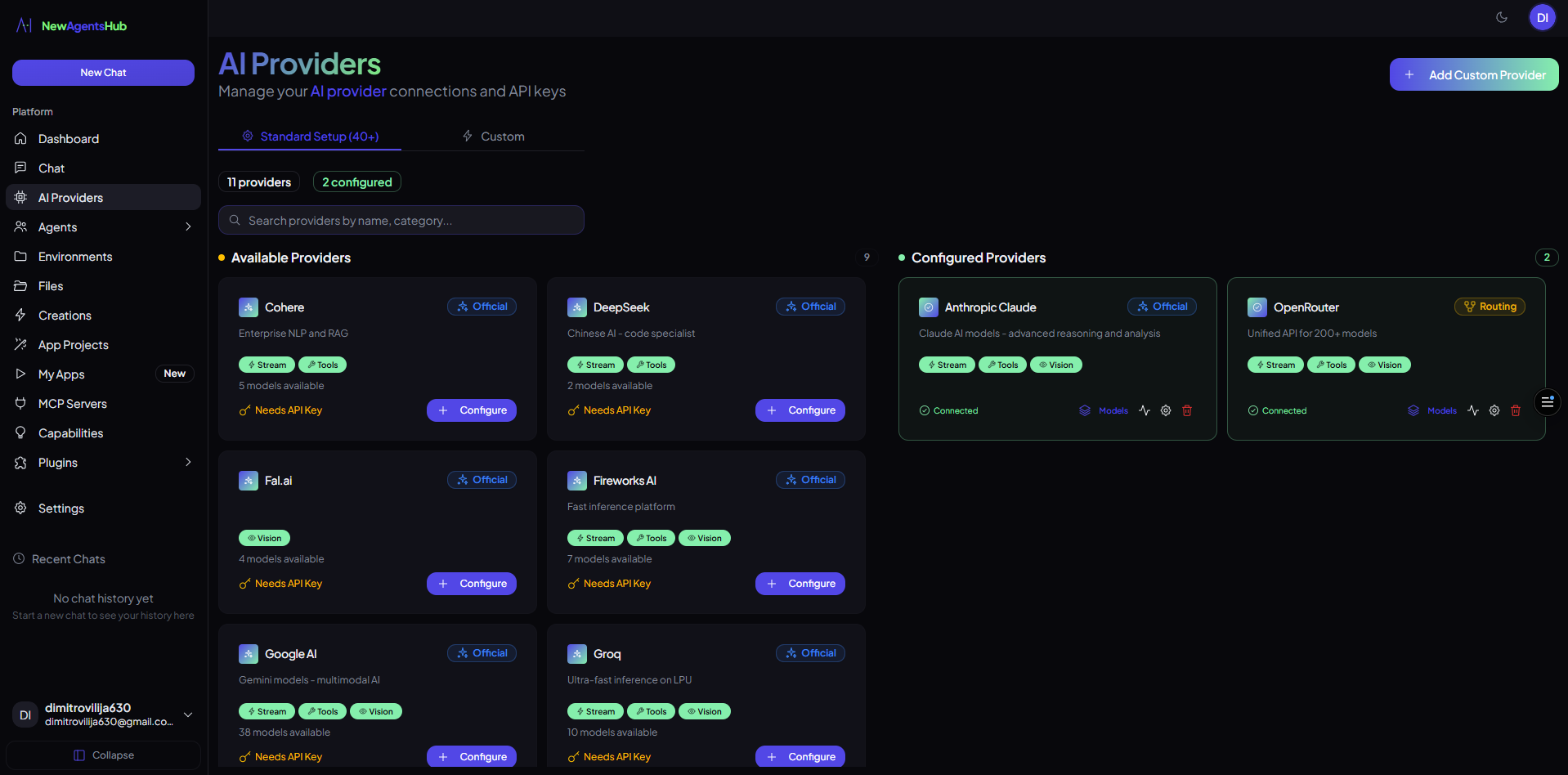
Task: Click 38 models available text
Action: click(284, 732)
